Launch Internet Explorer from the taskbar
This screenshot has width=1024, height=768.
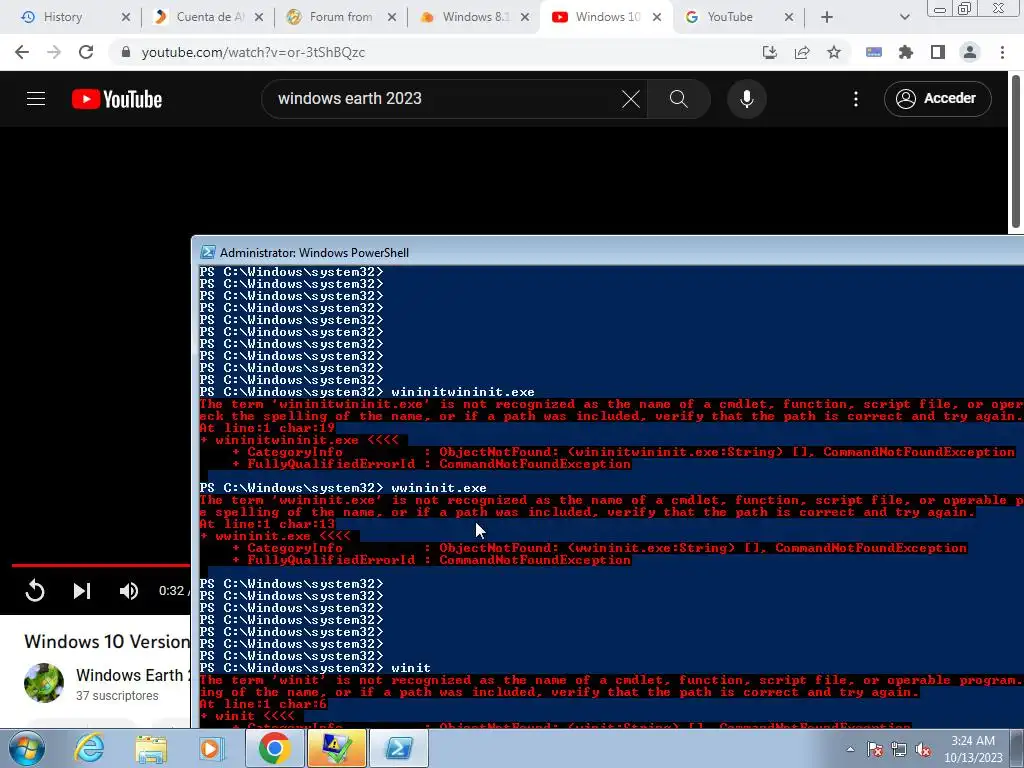(x=89, y=748)
